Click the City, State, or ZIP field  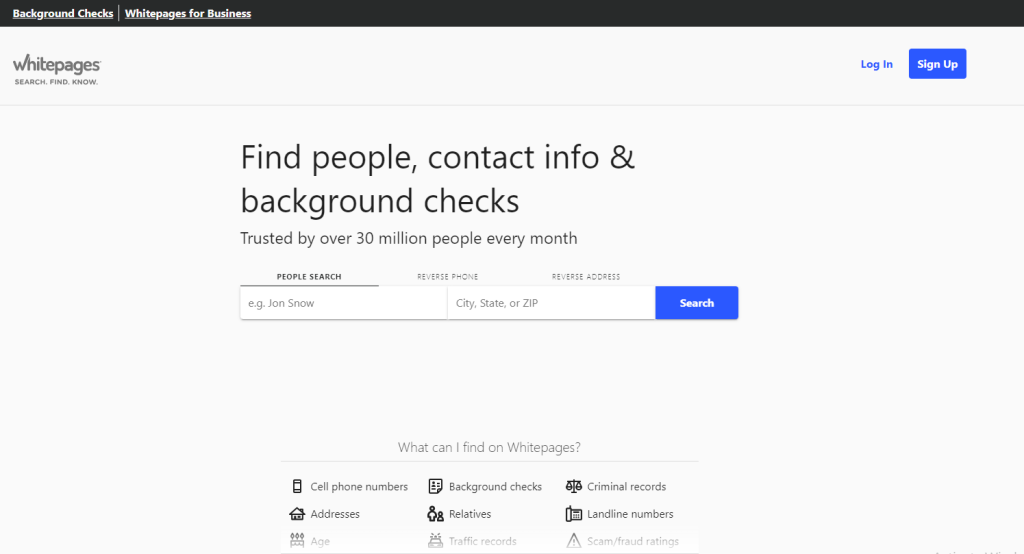click(550, 303)
